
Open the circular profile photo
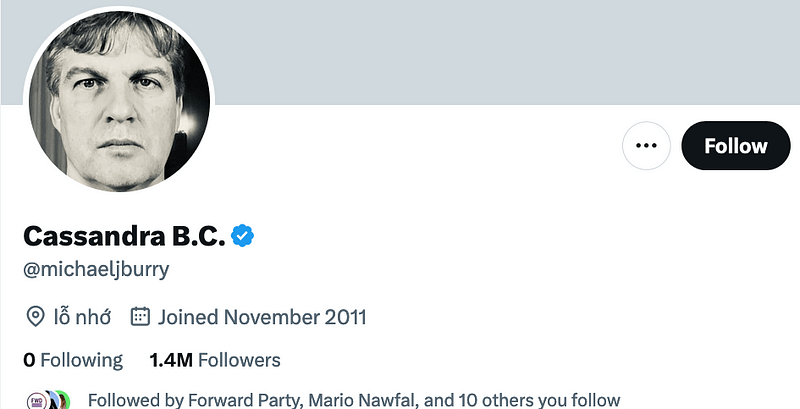pos(118,101)
